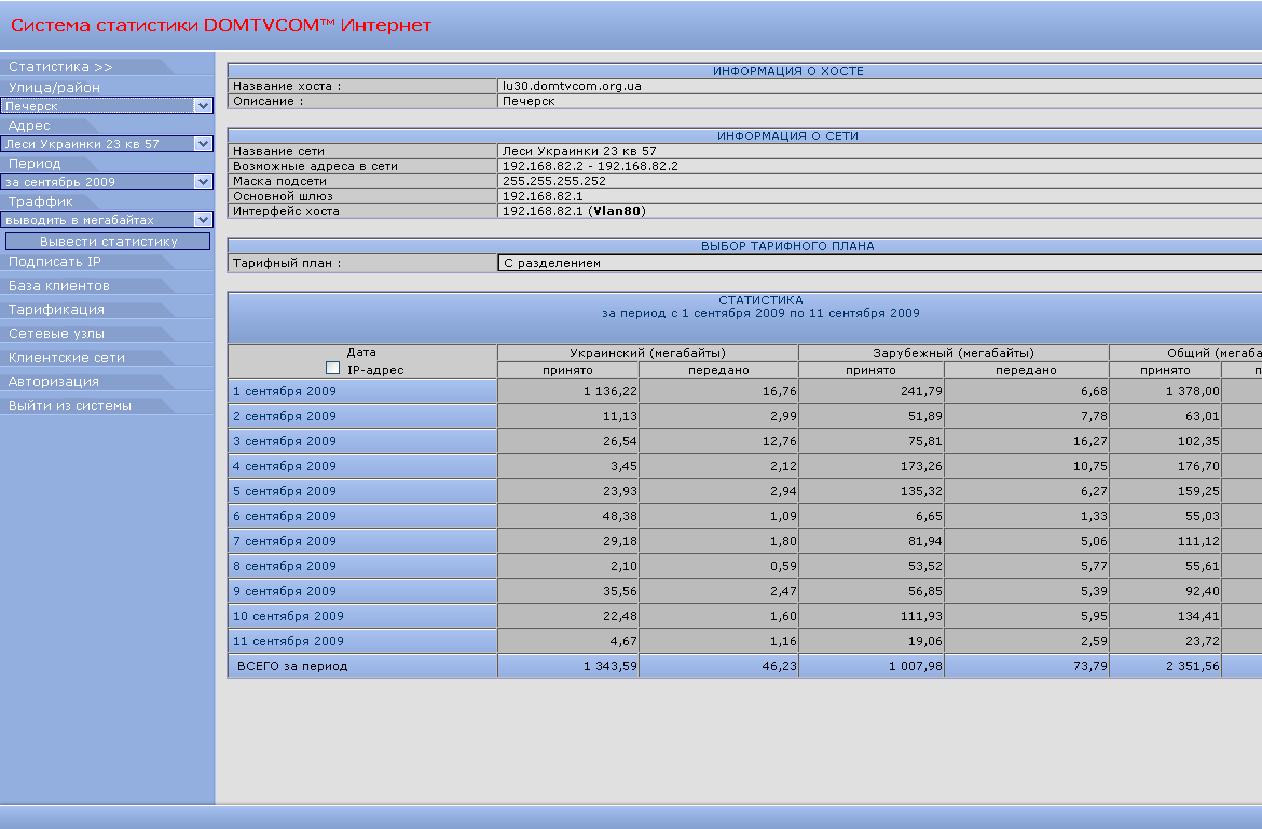Expand the Трафик units dropdown
The width and height of the screenshot is (1262, 829).
coord(203,220)
